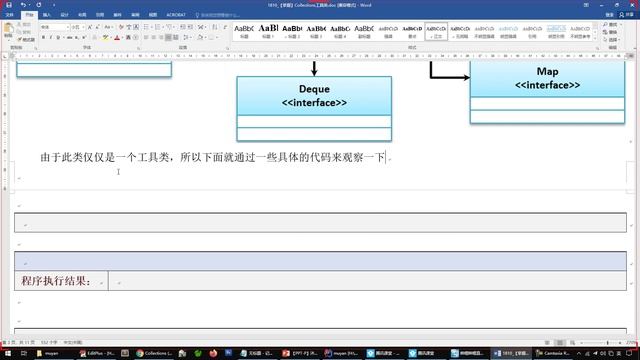Open the Change Case menu
640x360 pixels.
point(108,27)
